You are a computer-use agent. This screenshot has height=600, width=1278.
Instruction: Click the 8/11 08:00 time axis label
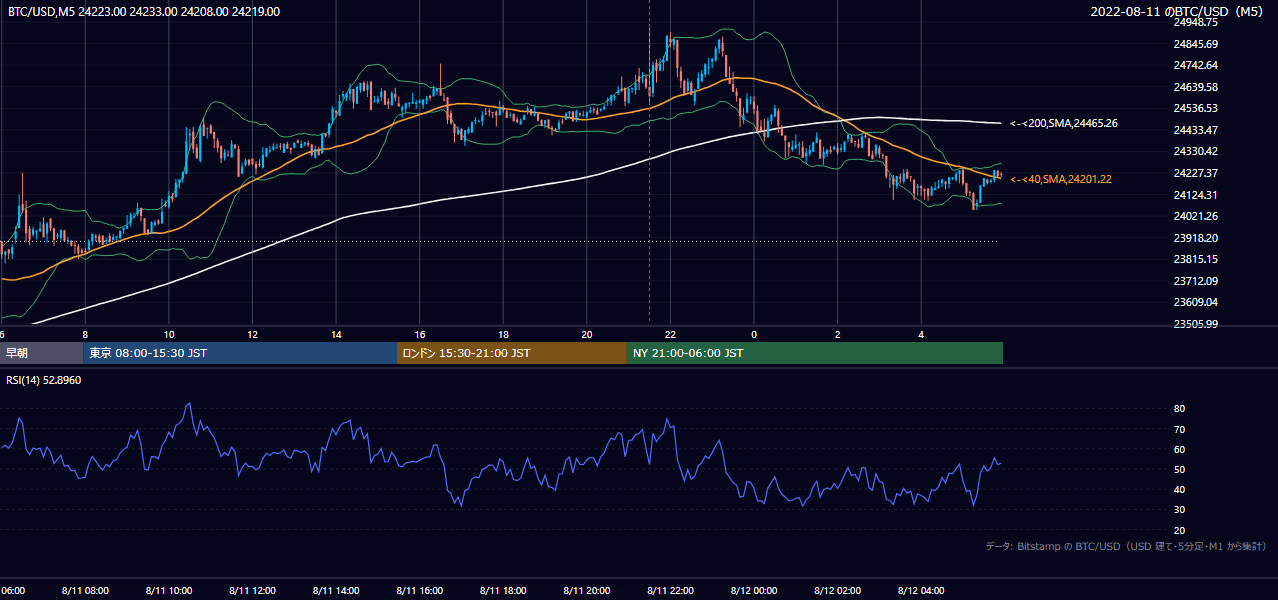(x=85, y=591)
